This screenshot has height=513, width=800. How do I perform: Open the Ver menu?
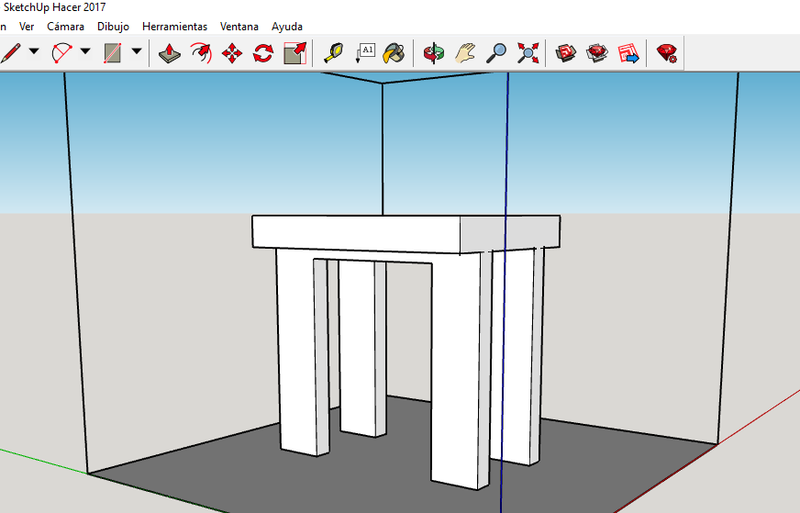pos(27,27)
